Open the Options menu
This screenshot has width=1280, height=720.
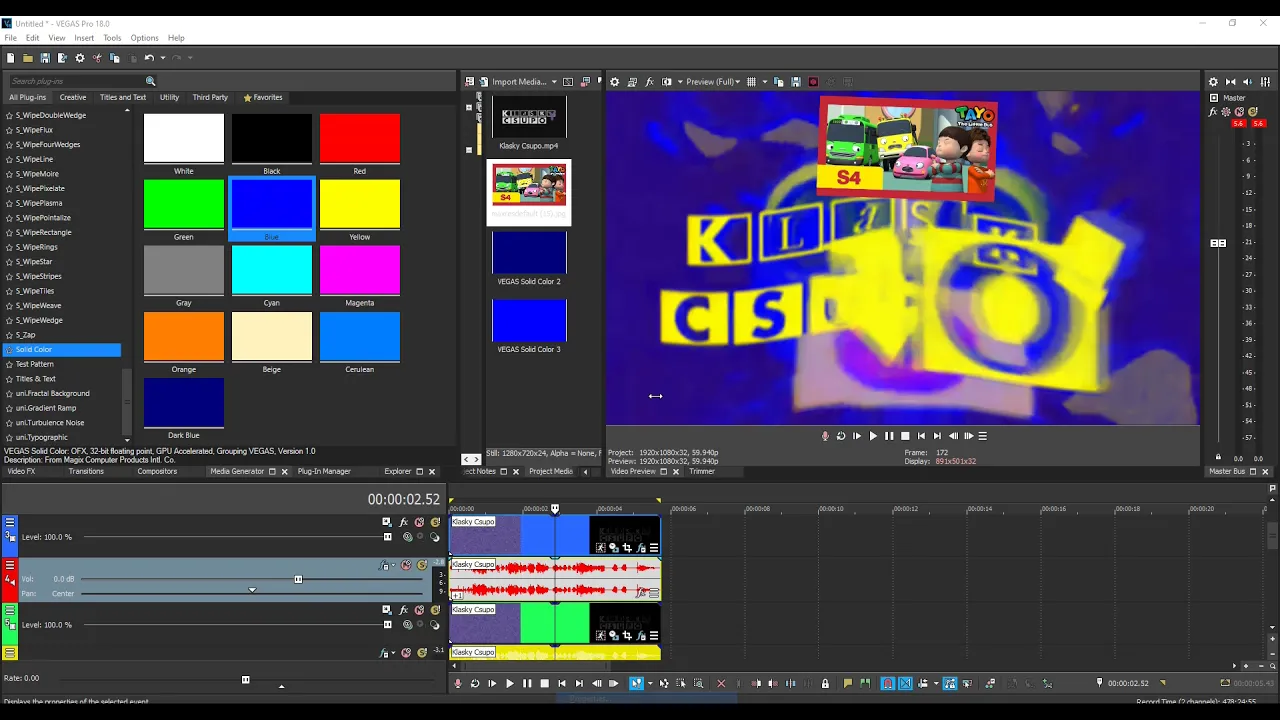(144, 38)
